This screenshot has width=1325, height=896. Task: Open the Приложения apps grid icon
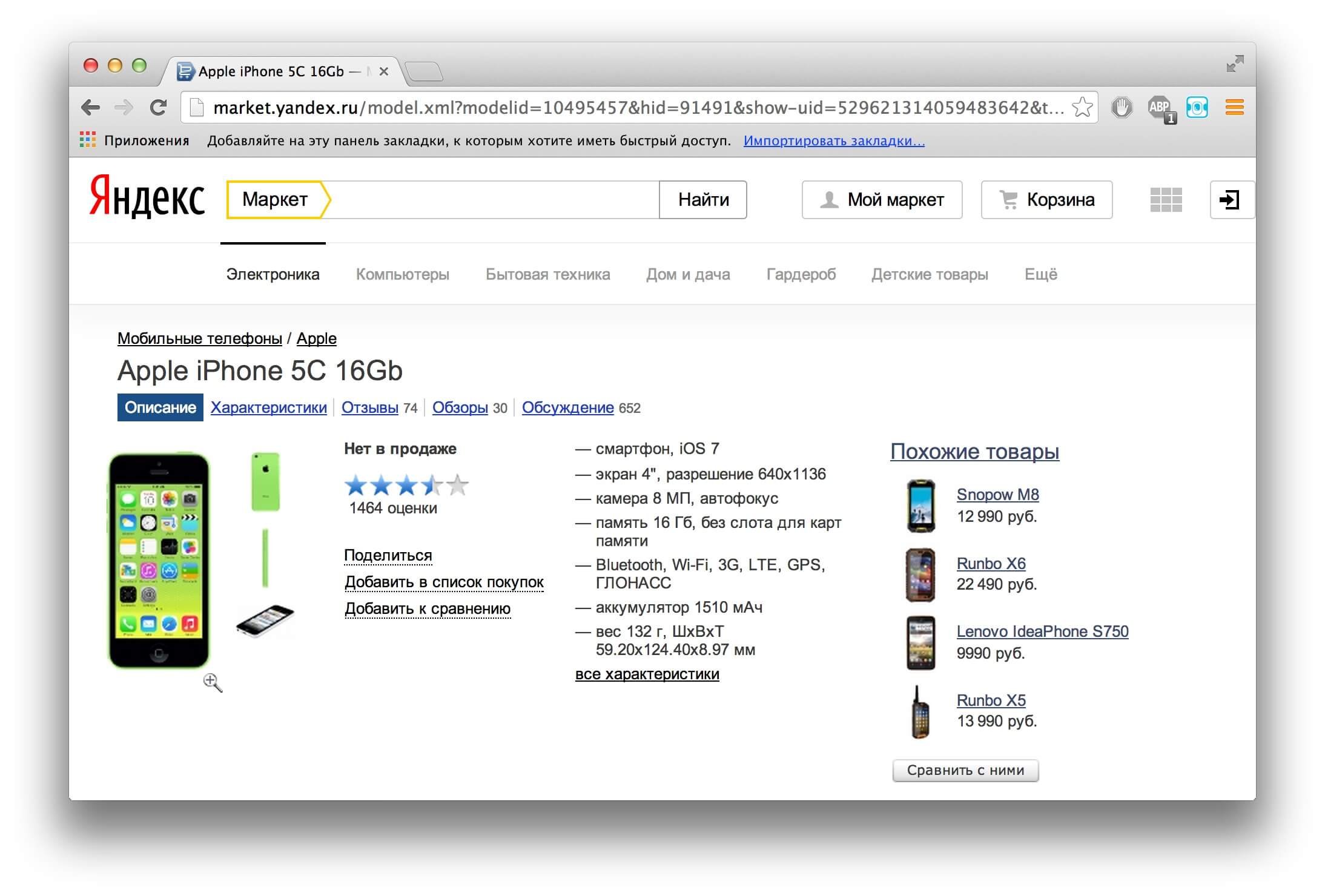(x=88, y=140)
